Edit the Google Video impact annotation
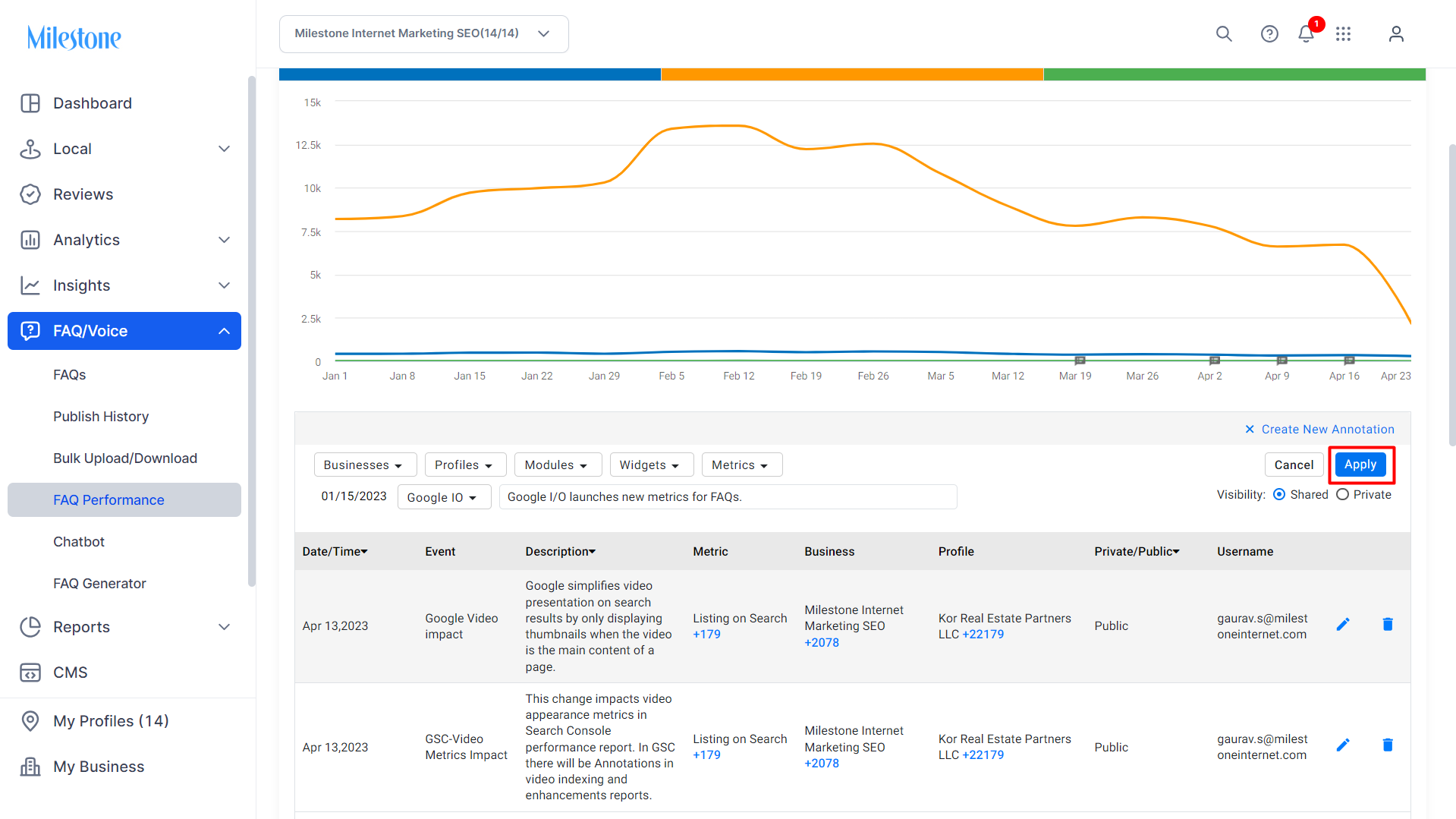Viewport: 1456px width, 819px height. pos(1343,625)
